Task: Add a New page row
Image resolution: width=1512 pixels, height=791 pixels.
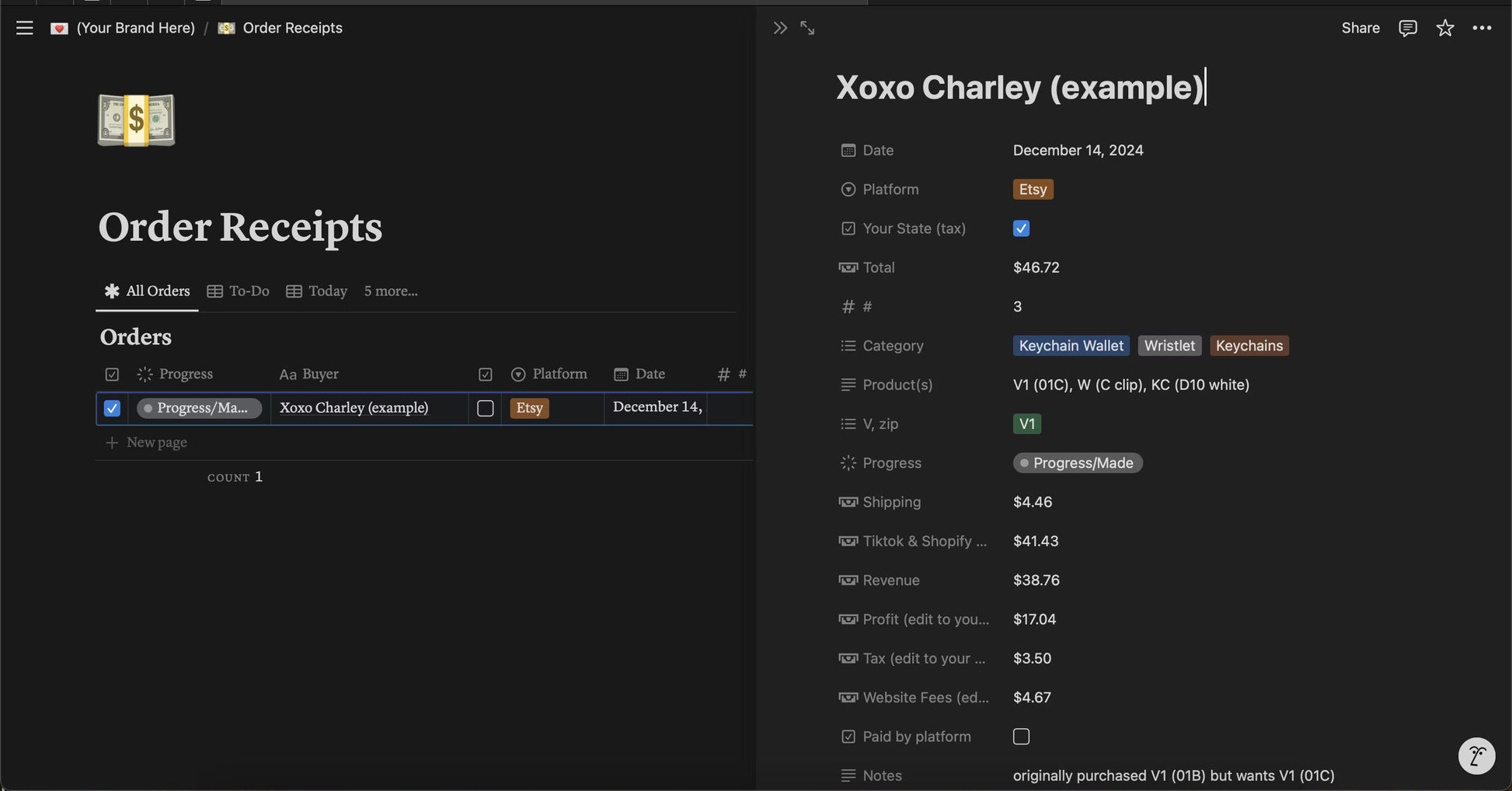Action: point(156,442)
